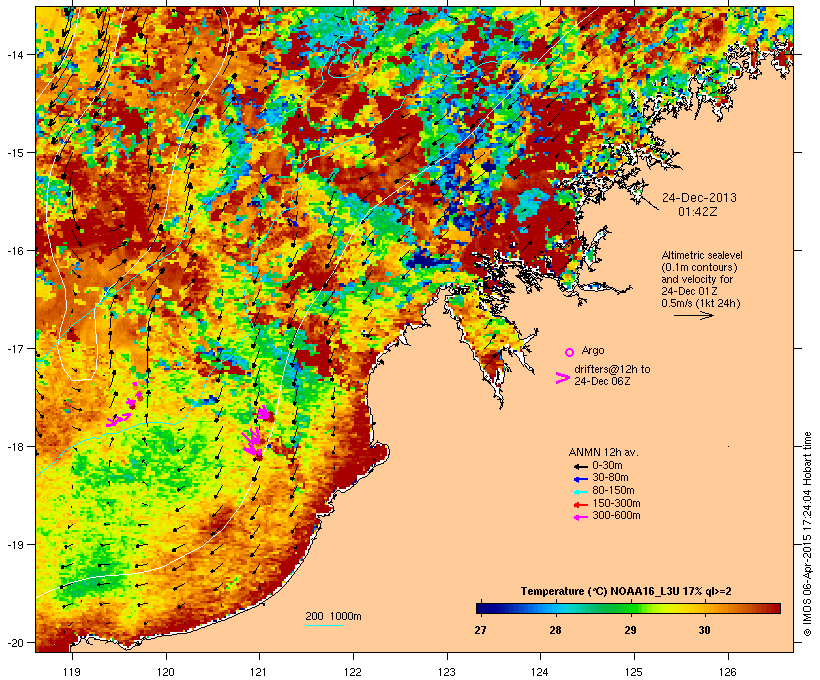Viewport: 820px width, 680px height.
Task: Click the 120 longitude axis label
Action: (166, 672)
